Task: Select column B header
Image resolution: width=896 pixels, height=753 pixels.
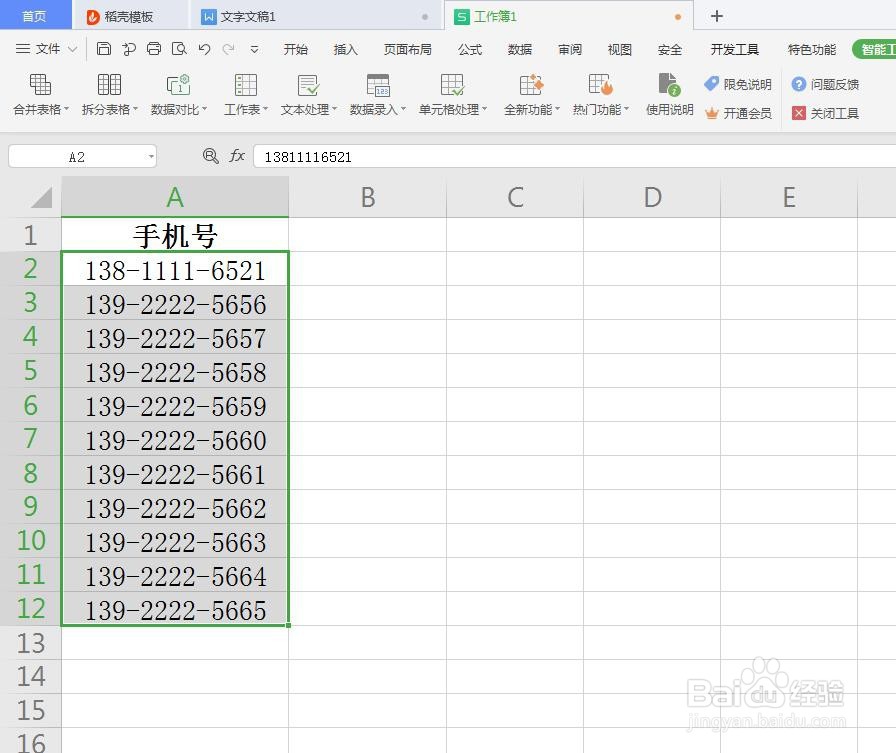Action: (x=367, y=197)
